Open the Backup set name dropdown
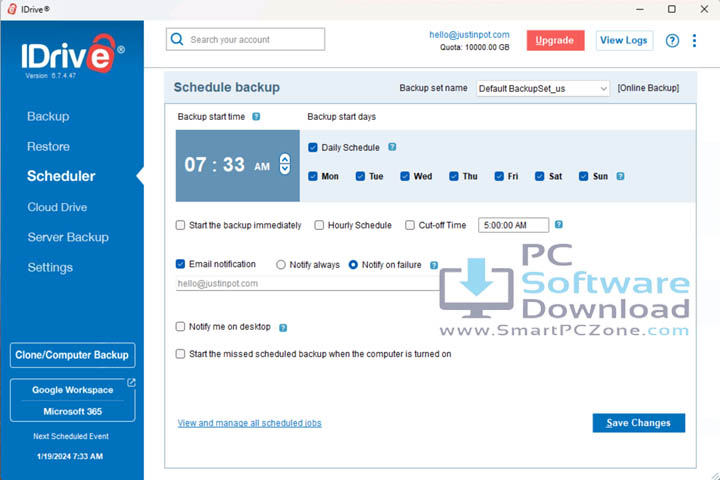The height and width of the screenshot is (480, 720). [543, 89]
